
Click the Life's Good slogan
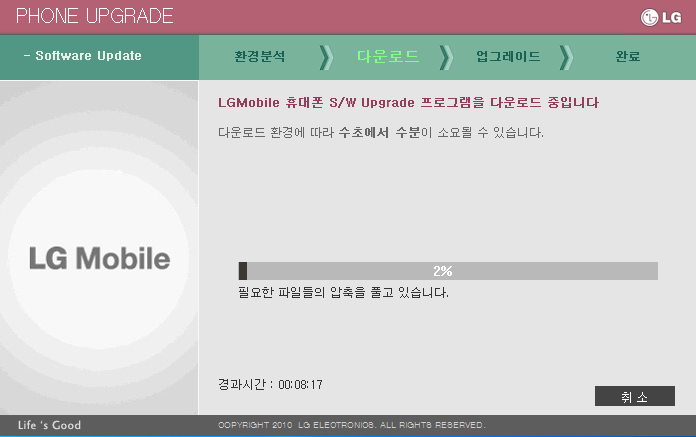click(x=49, y=425)
